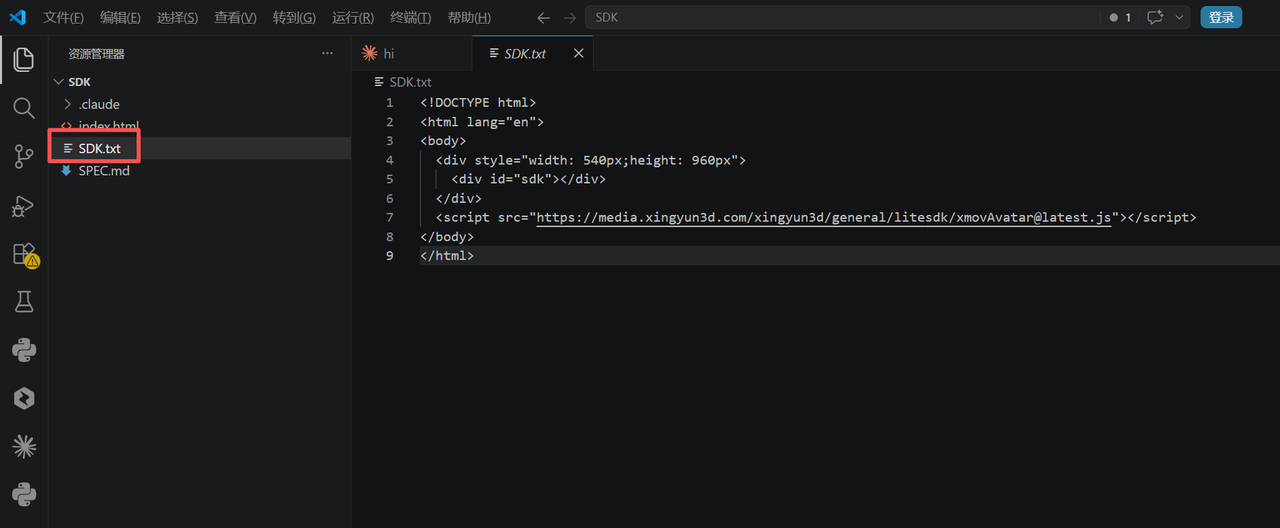Viewport: 1280px width, 528px height.
Task: Open the Python view above the hexagon icon
Action: [24, 350]
